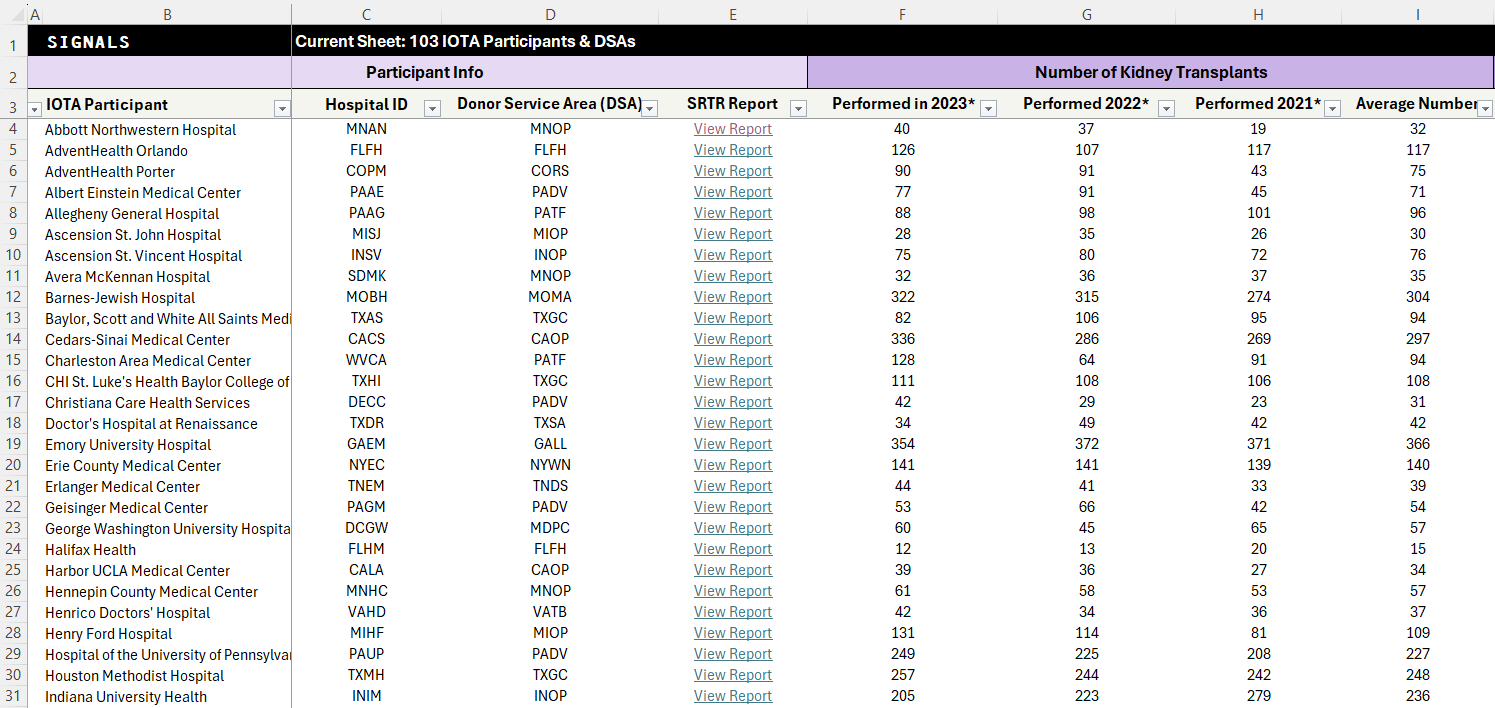The height and width of the screenshot is (708, 1495).
Task: Select the Albert Einstein Medical Center cell
Action: pyautogui.click(x=167, y=193)
